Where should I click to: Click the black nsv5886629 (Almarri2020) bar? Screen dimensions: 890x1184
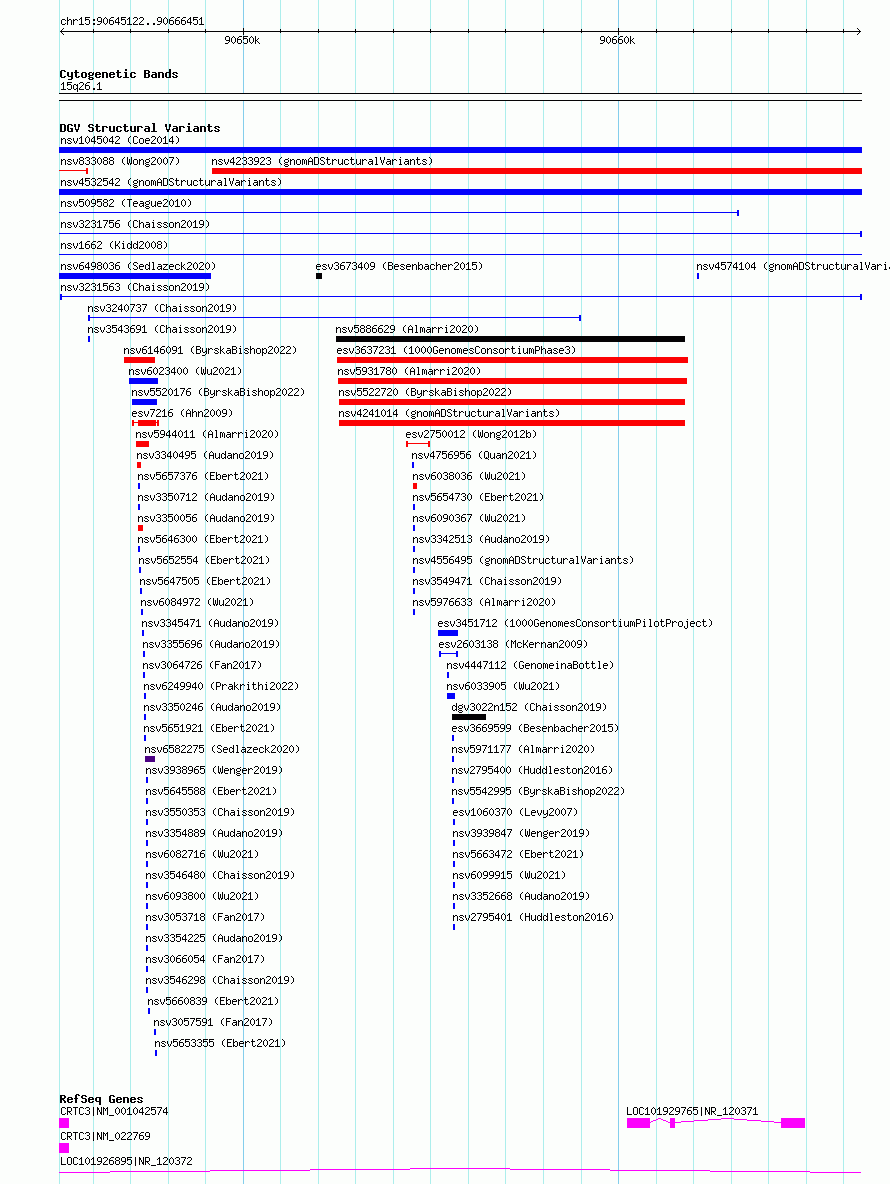click(x=510, y=340)
